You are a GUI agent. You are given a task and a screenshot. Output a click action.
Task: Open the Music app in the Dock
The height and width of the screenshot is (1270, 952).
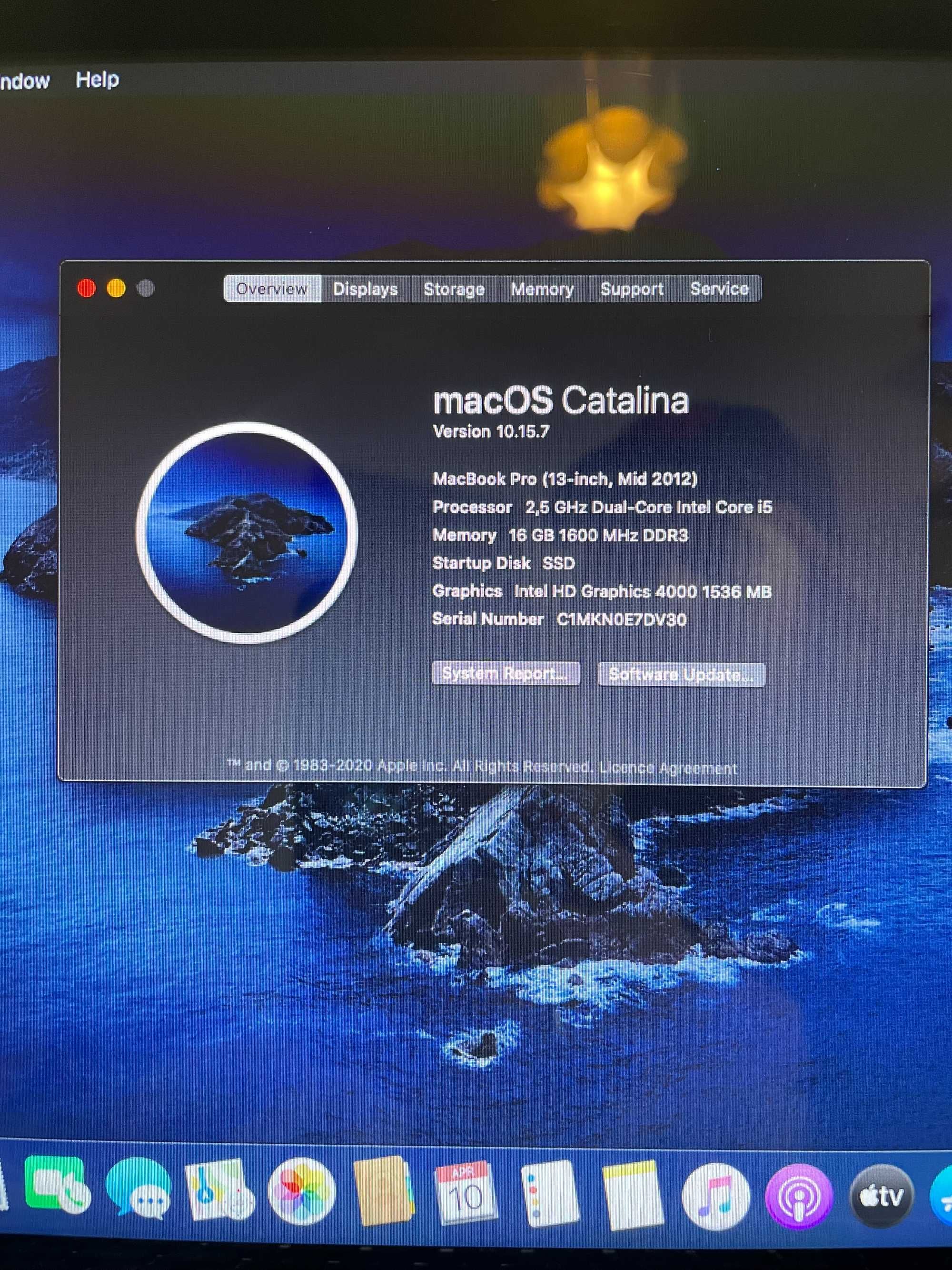pyautogui.click(x=715, y=1196)
